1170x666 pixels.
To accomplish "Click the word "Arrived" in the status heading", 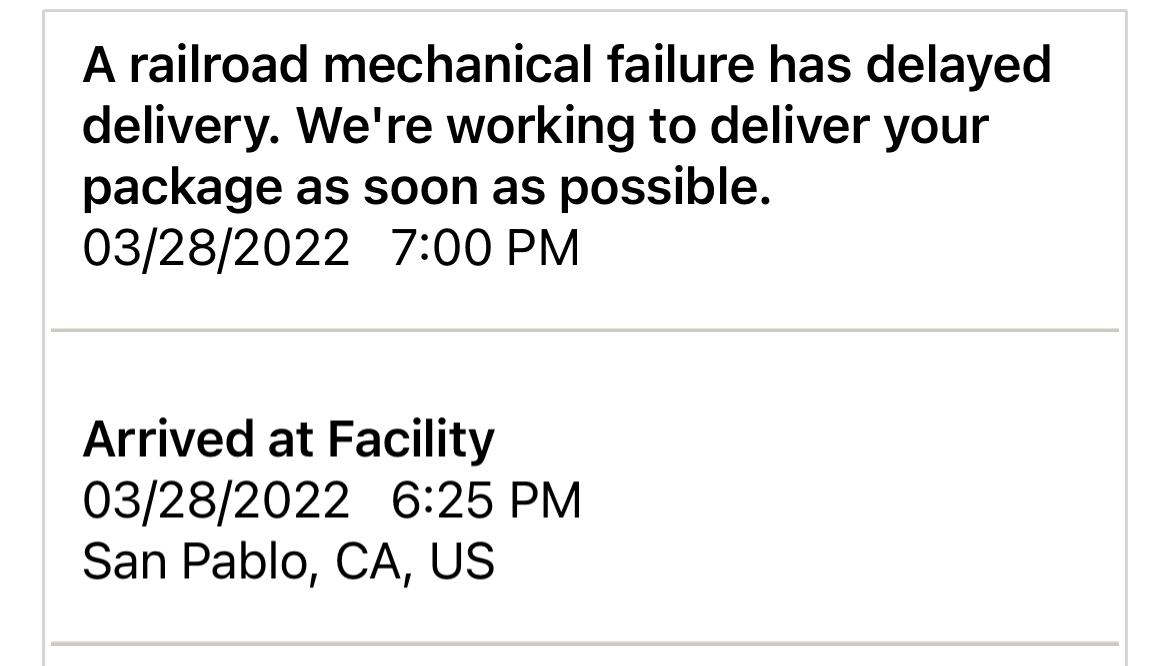I will [x=168, y=439].
